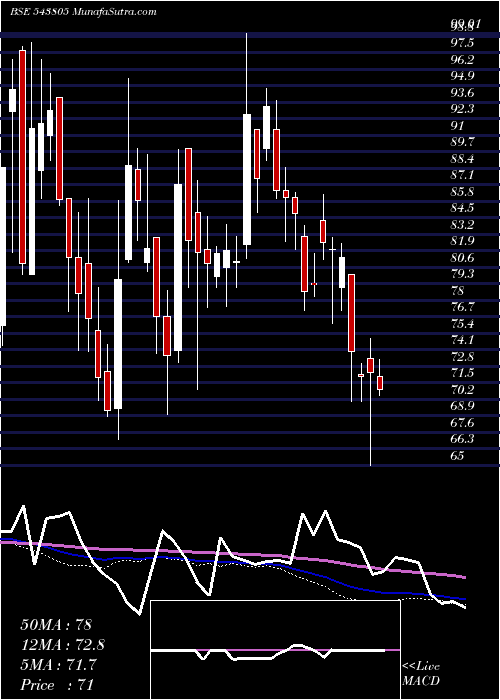The width and height of the screenshot is (500, 700).
Task: Click the 87.1 price axis label
Action: (x=462, y=175)
